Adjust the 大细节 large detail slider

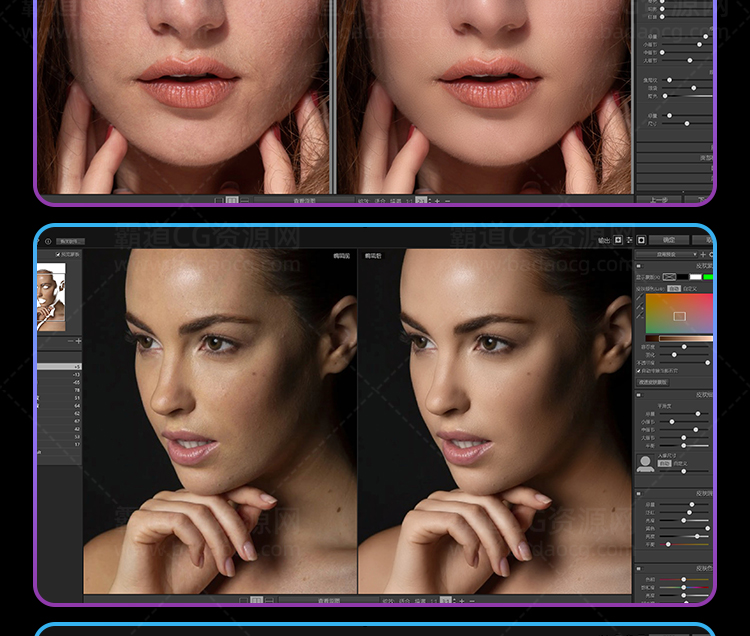pos(684,438)
